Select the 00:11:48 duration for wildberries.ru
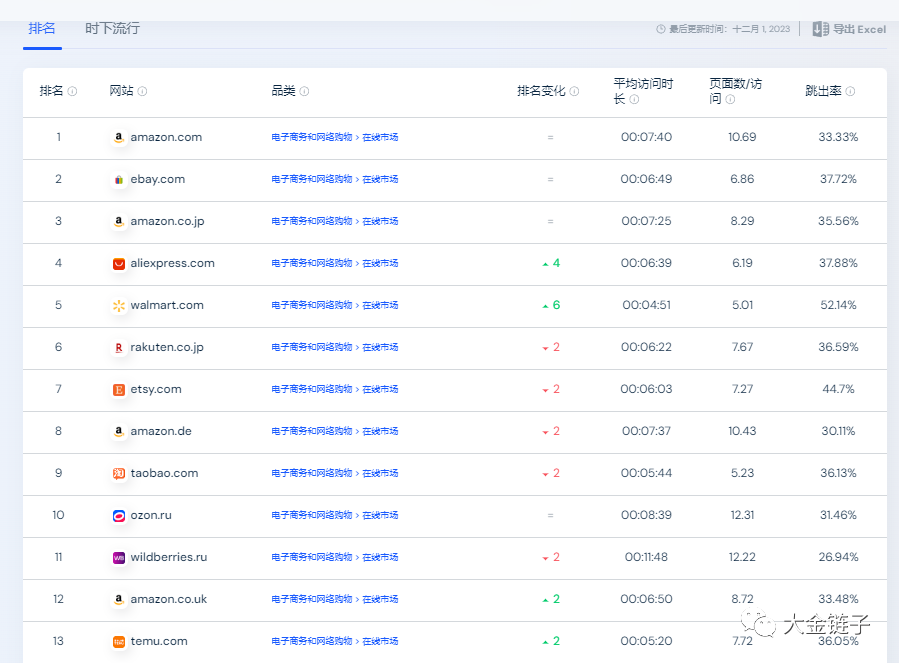Image resolution: width=899 pixels, height=663 pixels. [x=646, y=557]
